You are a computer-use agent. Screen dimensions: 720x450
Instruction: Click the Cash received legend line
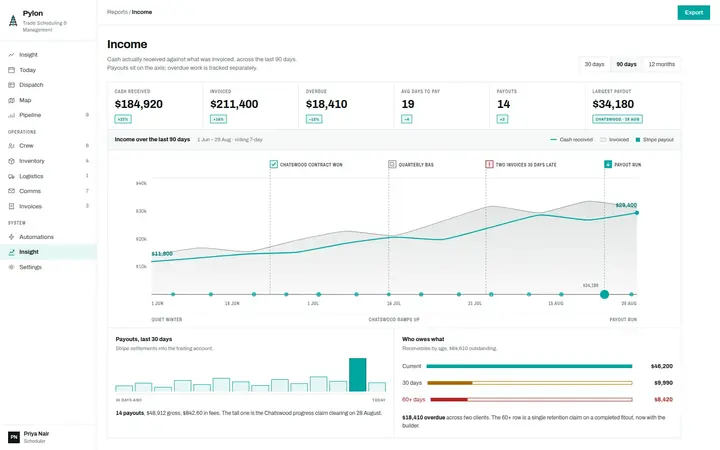click(553, 140)
